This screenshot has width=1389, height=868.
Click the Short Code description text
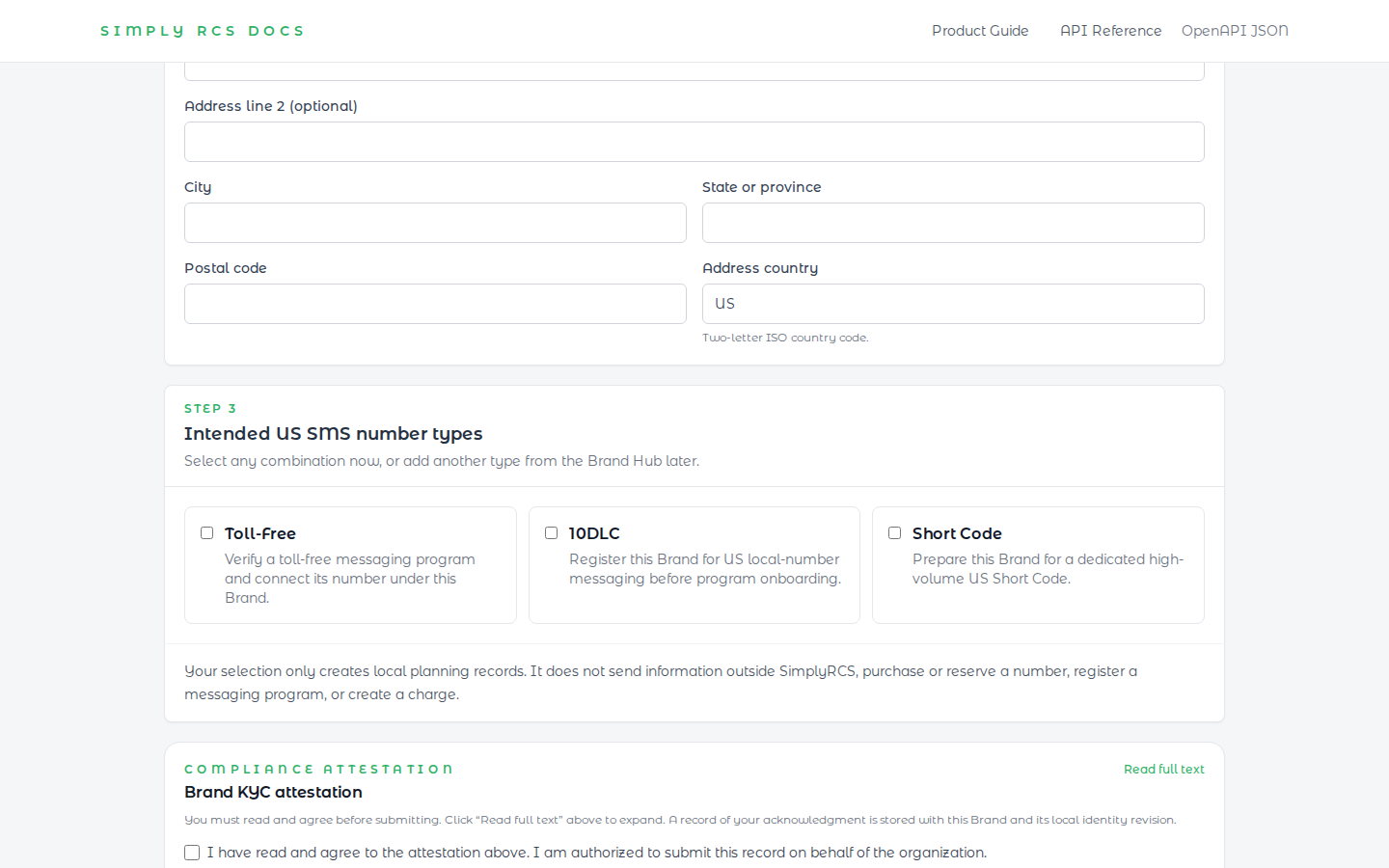click(1048, 569)
